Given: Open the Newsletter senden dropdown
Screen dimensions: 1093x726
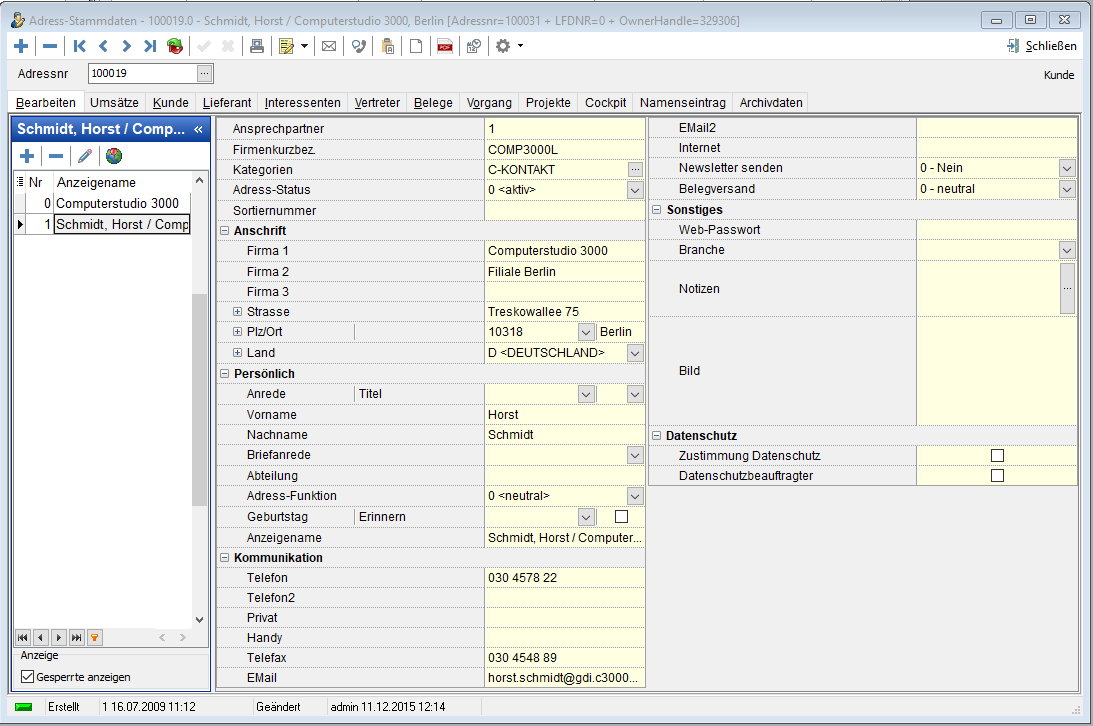Looking at the screenshot, I should (x=1067, y=168).
